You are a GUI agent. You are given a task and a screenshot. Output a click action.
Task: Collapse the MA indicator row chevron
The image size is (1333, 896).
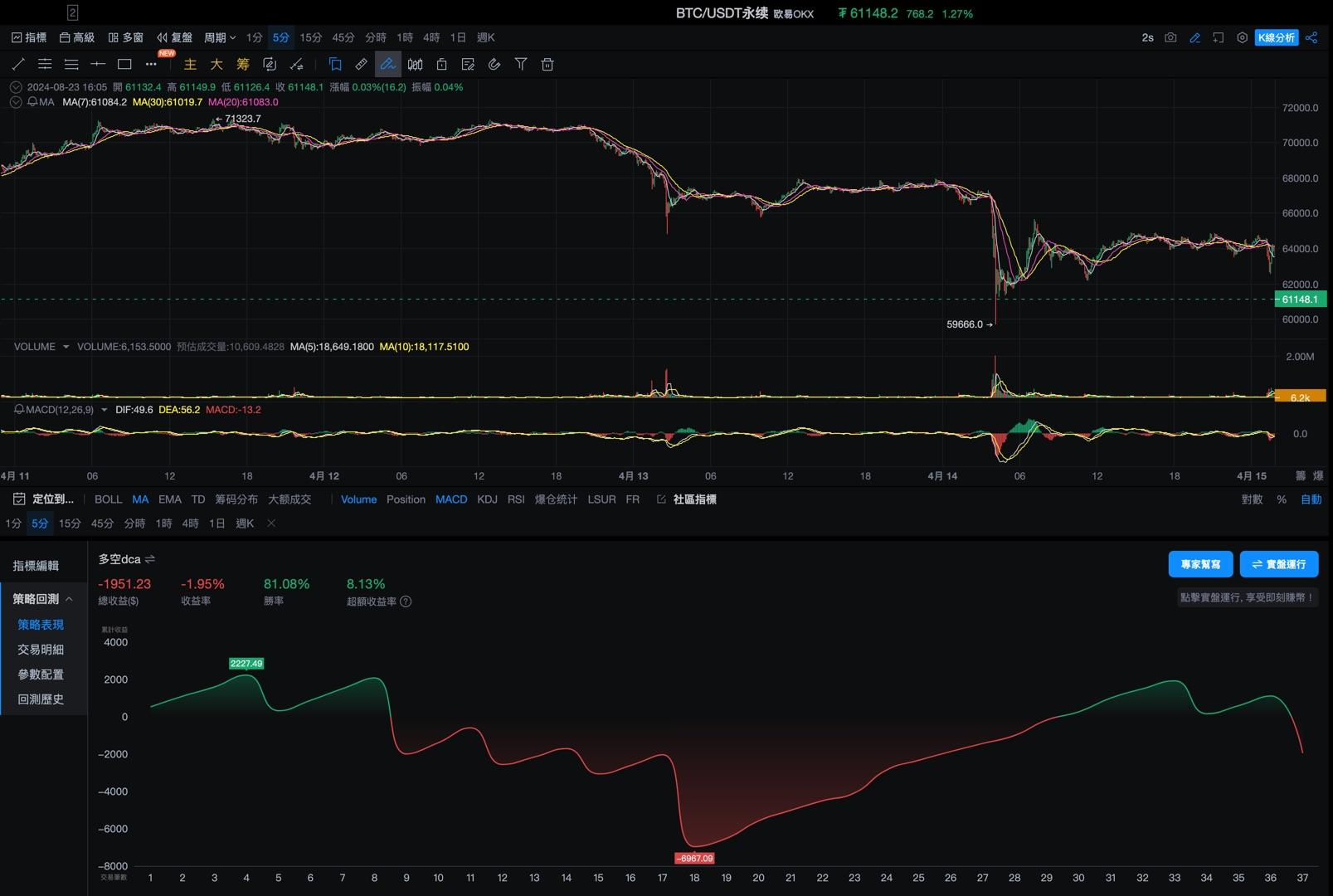pyautogui.click(x=16, y=102)
